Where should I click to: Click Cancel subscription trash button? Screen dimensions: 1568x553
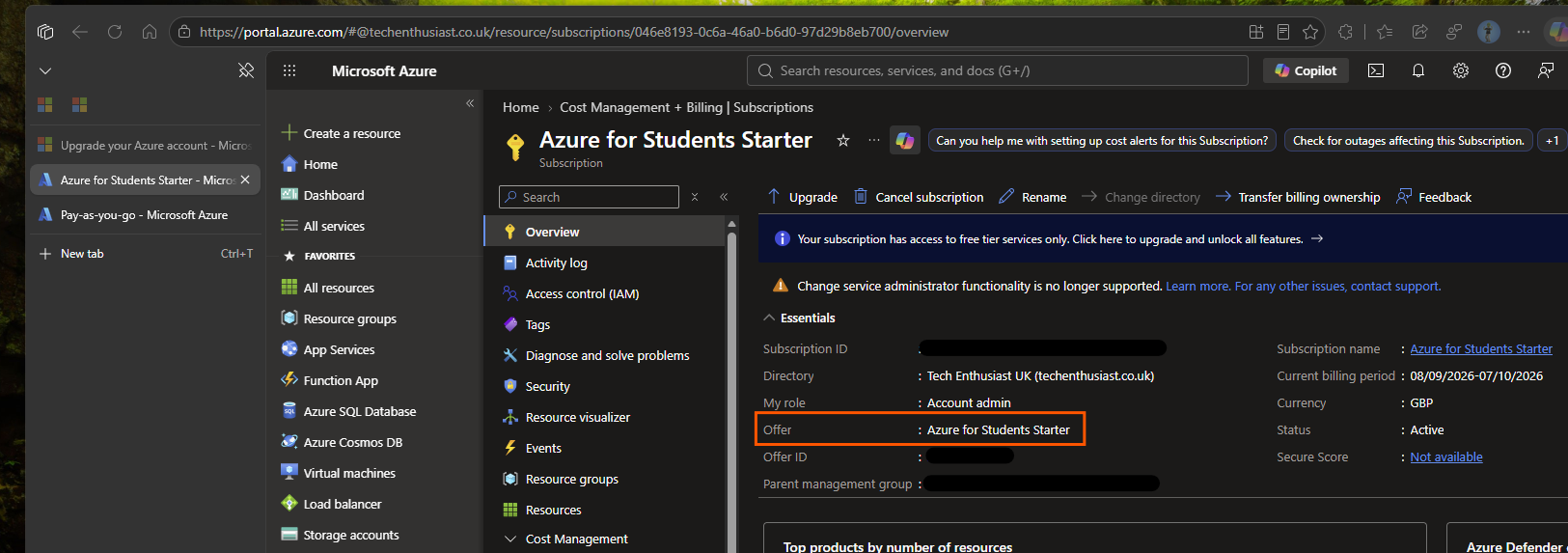coord(919,197)
